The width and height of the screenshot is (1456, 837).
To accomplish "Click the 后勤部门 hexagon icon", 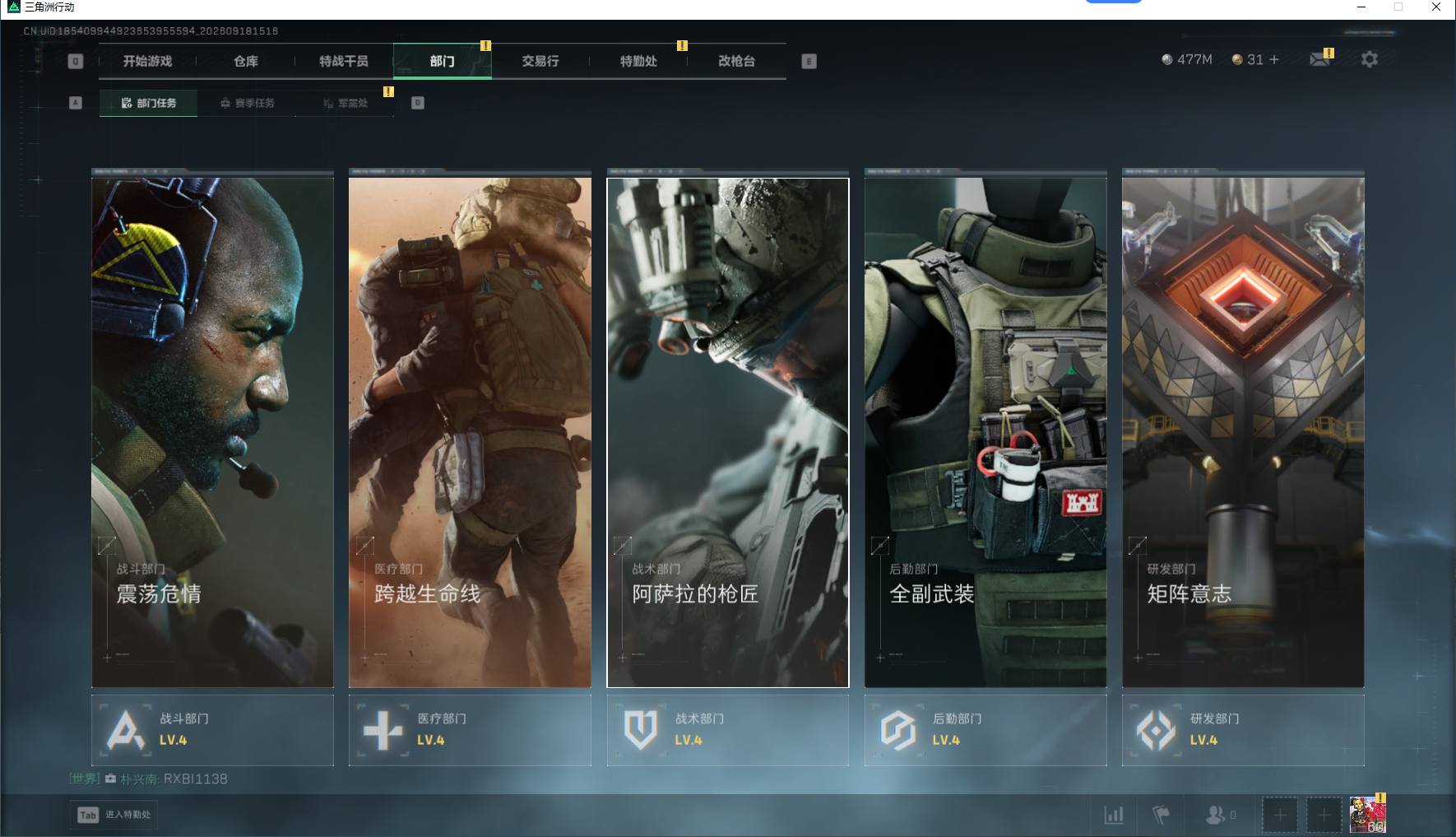I will click(897, 730).
